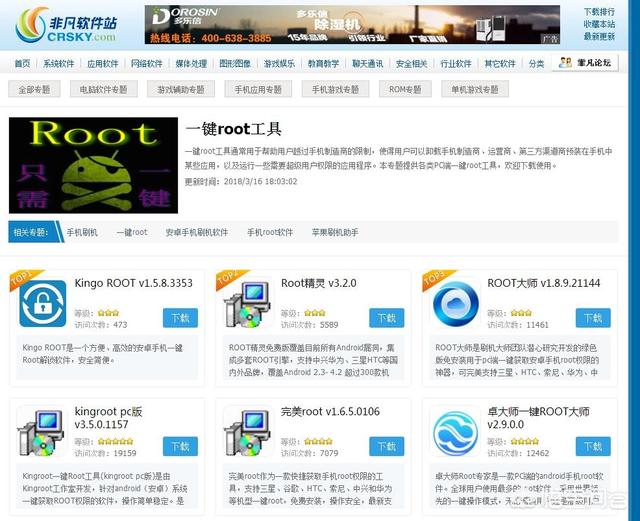Download 卓大师一键ROOT大师
This screenshot has width=640, height=521.
pos(593,446)
